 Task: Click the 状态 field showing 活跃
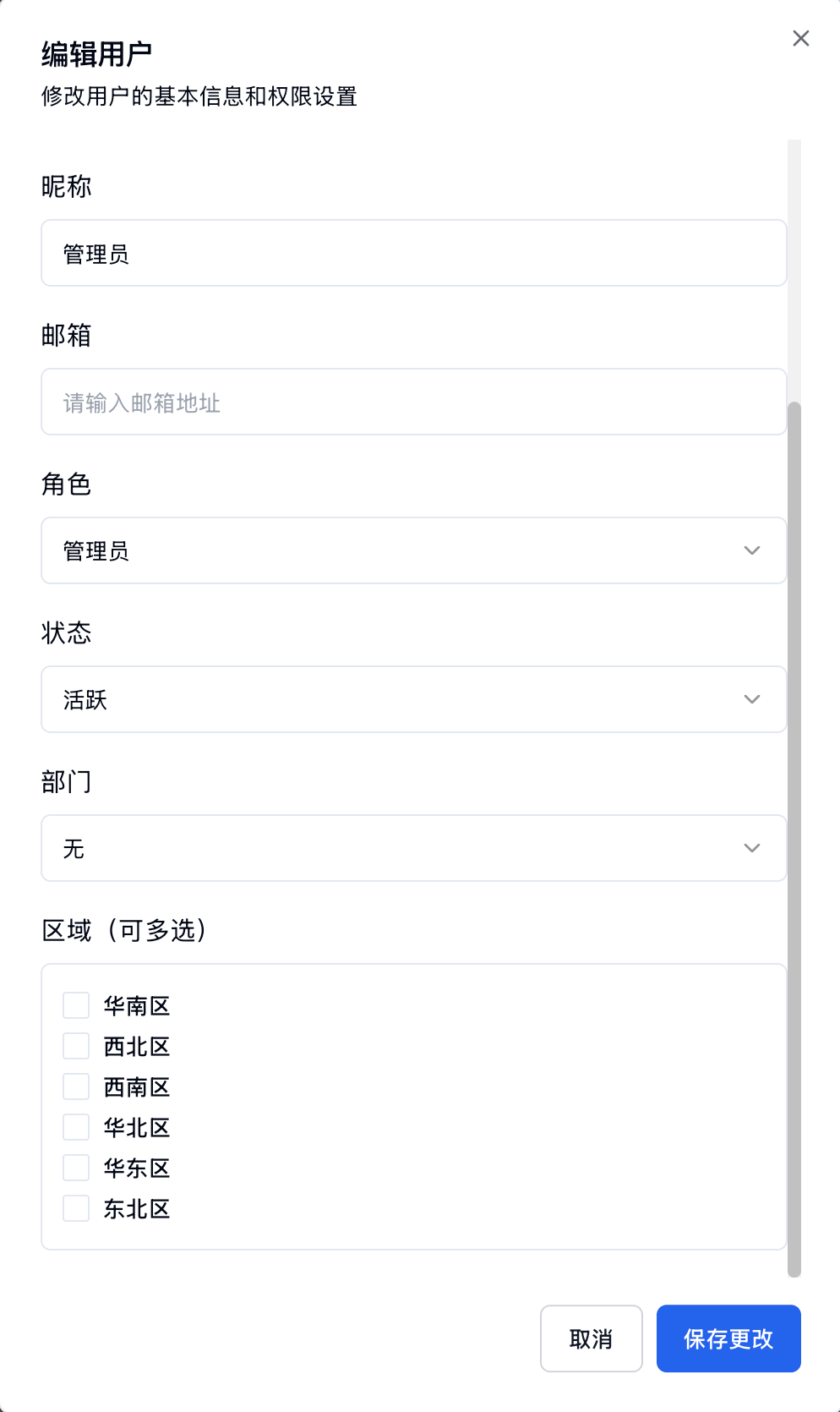380,699
